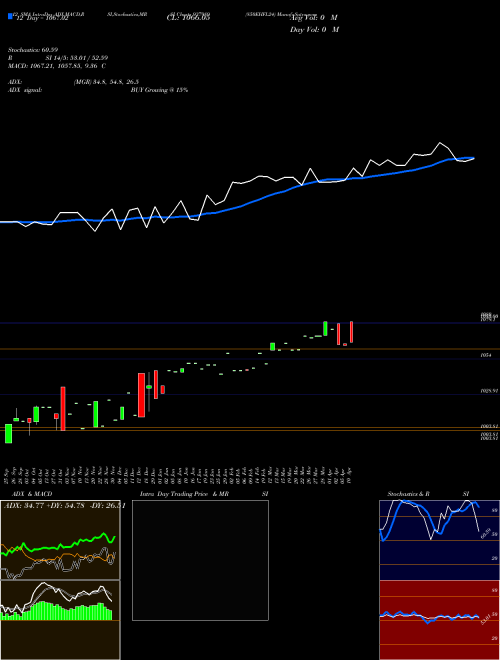The height and width of the screenshot is (660, 500).
Task: Click the red RSI chart panel
Action: click(x=439, y=620)
